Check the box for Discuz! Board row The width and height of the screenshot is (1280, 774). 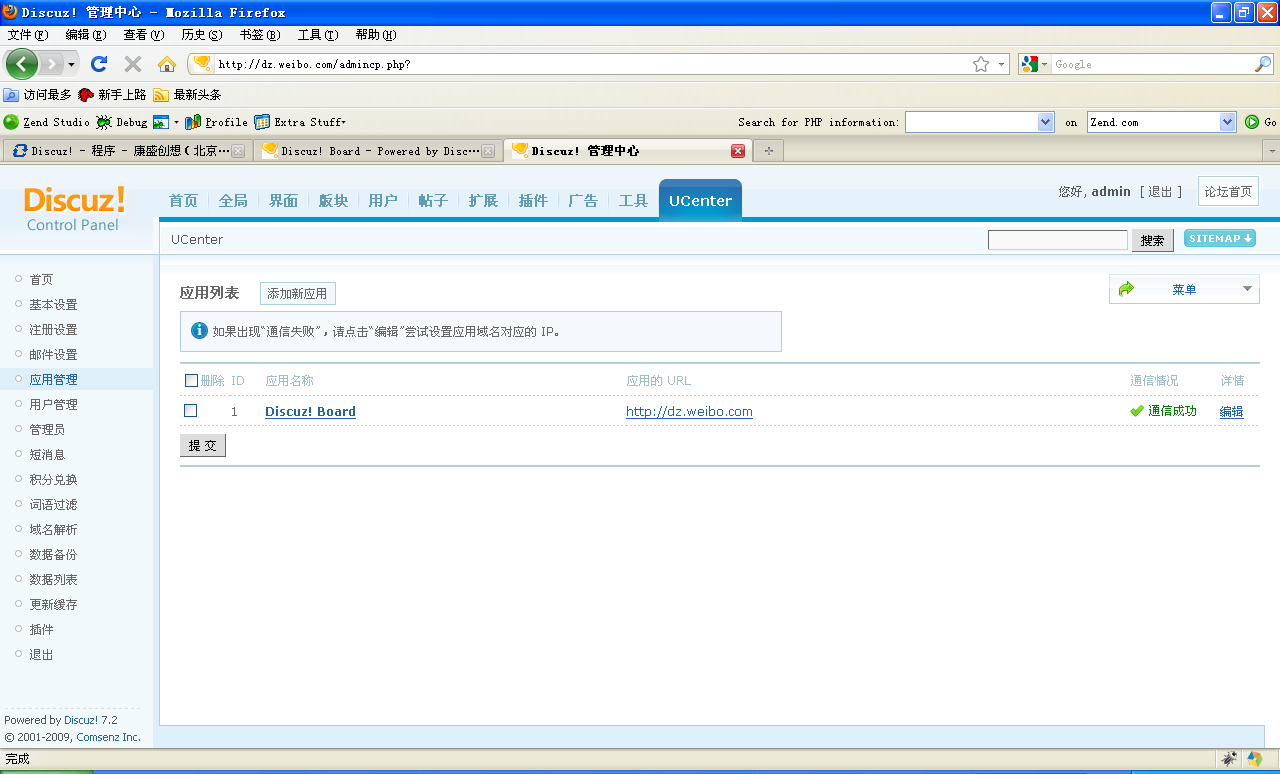(x=191, y=411)
